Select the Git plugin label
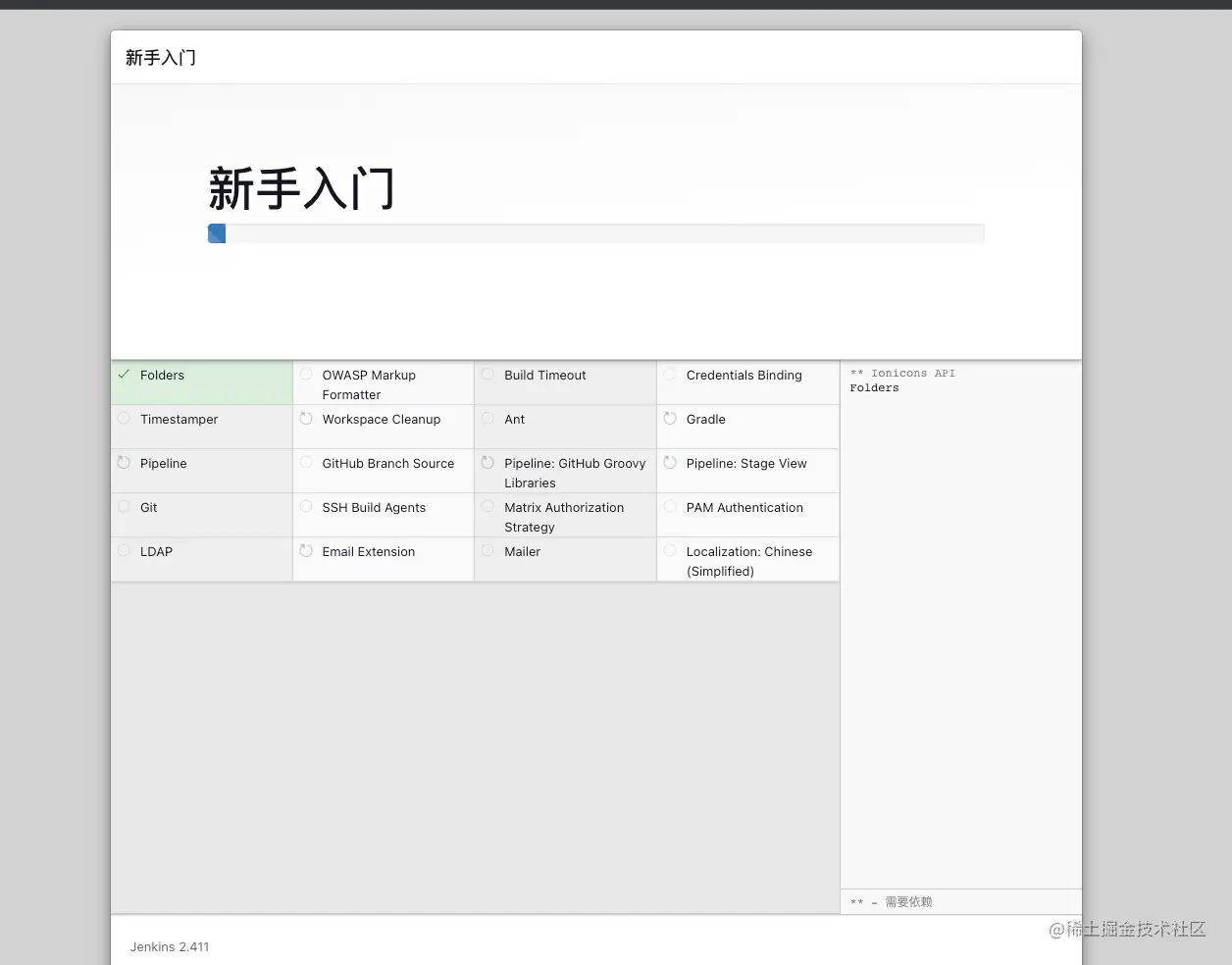This screenshot has width=1232, height=965. pyautogui.click(x=148, y=507)
